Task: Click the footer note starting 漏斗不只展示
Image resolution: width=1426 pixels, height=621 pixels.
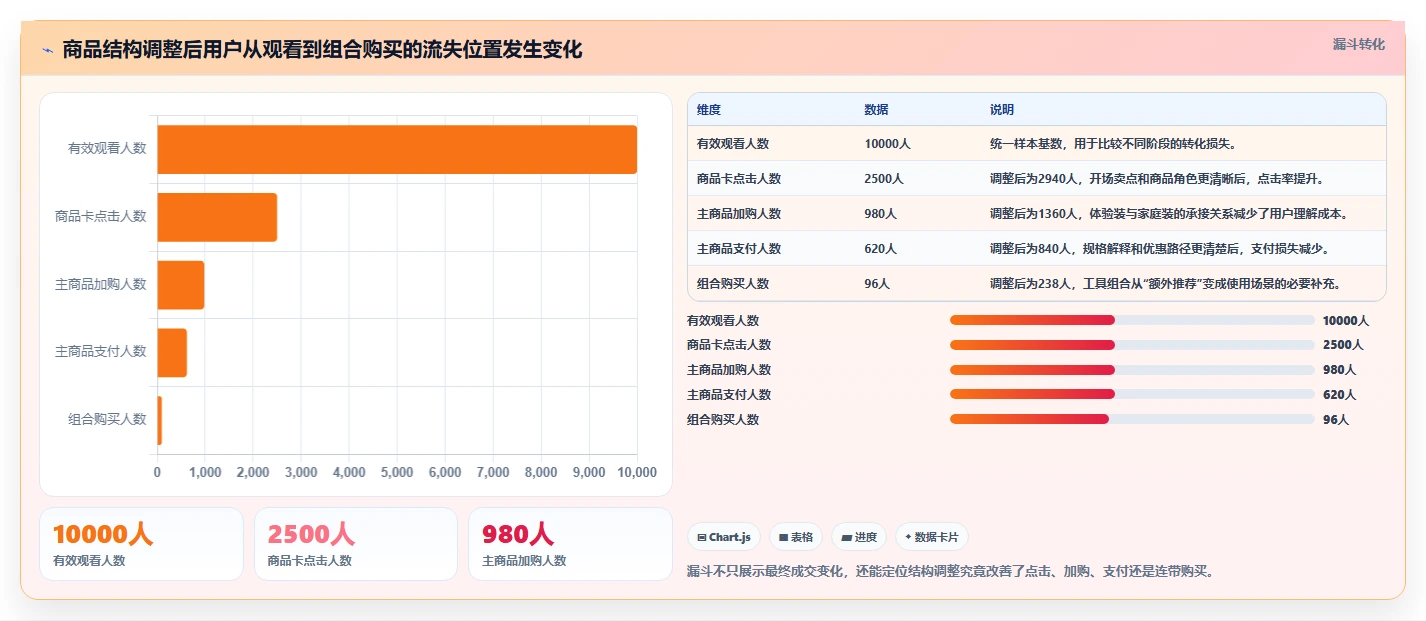Action: point(950,572)
